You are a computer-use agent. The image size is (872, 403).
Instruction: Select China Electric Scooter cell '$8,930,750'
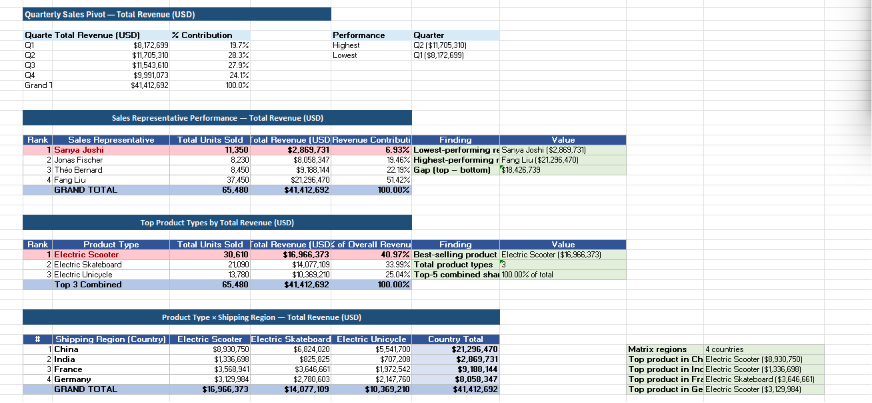point(210,350)
